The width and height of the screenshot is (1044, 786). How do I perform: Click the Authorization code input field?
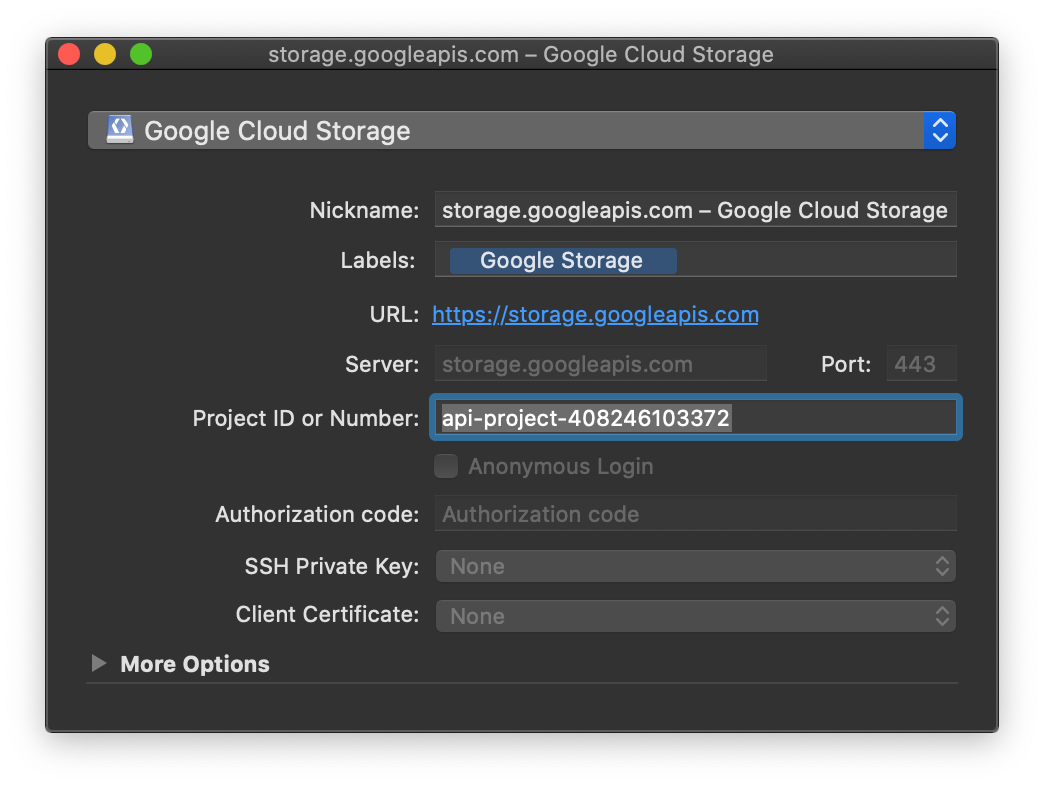pyautogui.click(x=694, y=513)
